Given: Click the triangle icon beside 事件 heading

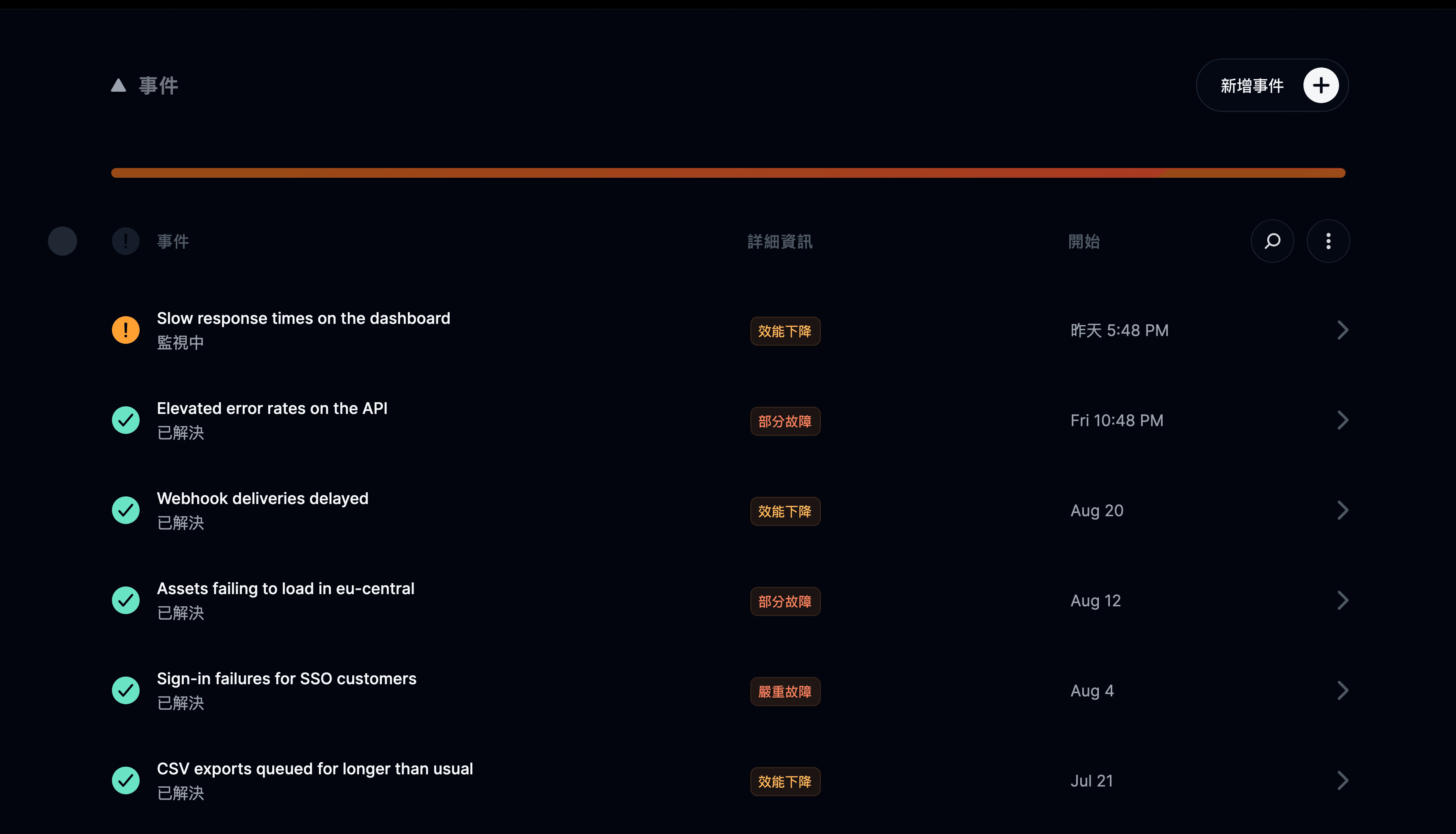Looking at the screenshot, I should coord(118,85).
